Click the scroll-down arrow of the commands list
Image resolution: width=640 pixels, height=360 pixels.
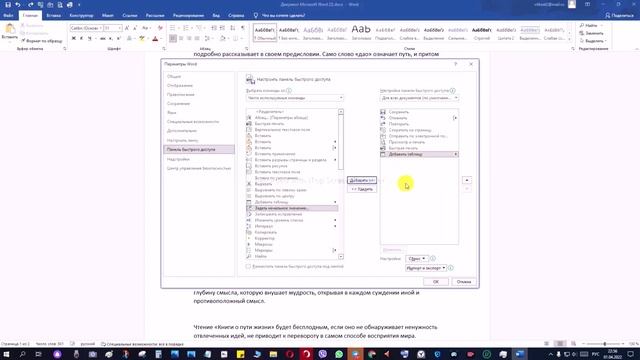point(341,257)
